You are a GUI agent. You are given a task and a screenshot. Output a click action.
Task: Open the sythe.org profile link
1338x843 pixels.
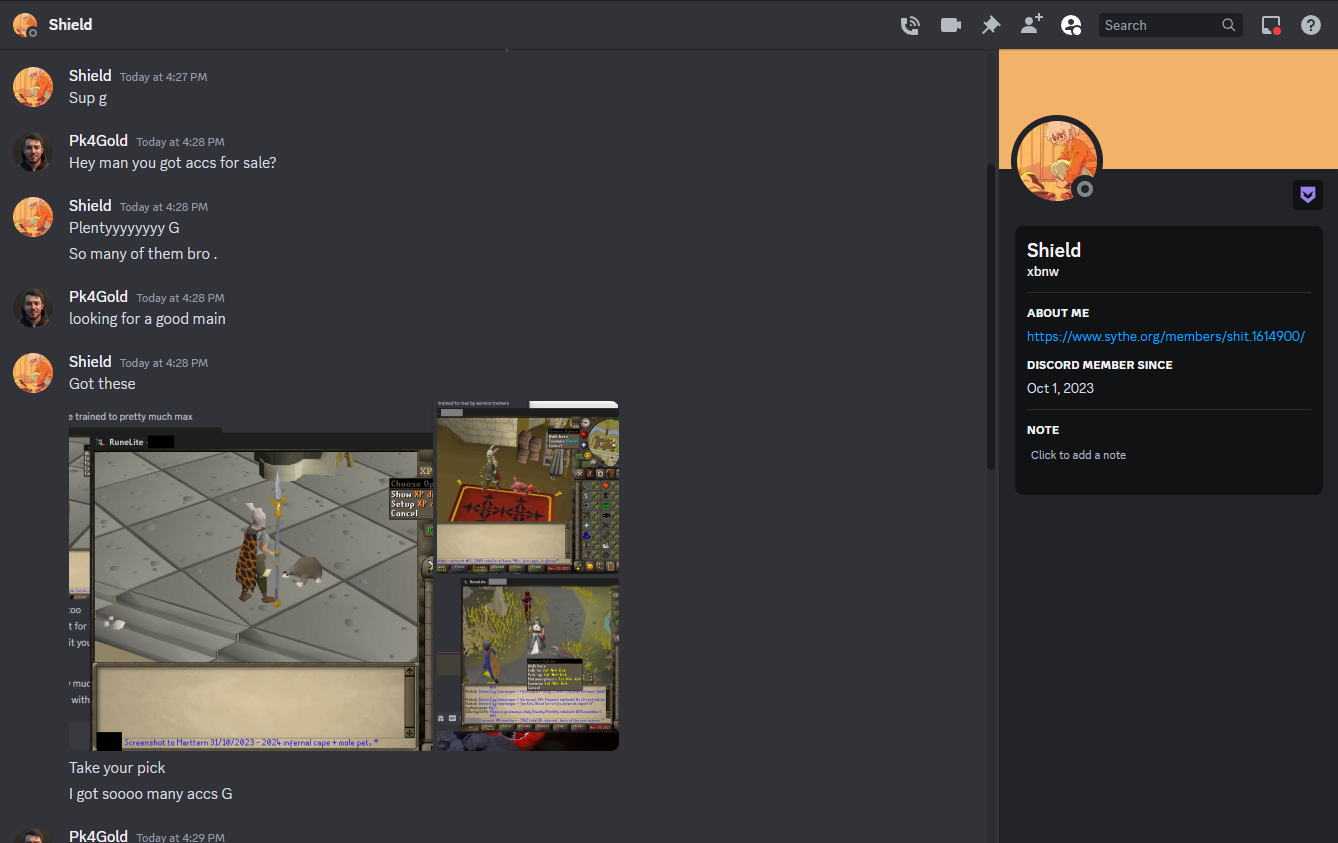coord(1166,337)
